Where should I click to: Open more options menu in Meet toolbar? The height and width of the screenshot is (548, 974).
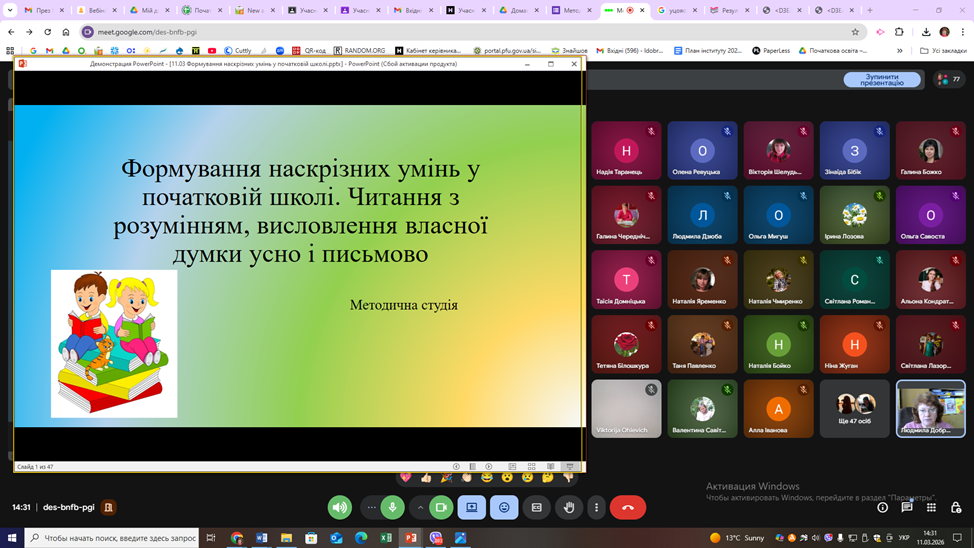pos(597,508)
